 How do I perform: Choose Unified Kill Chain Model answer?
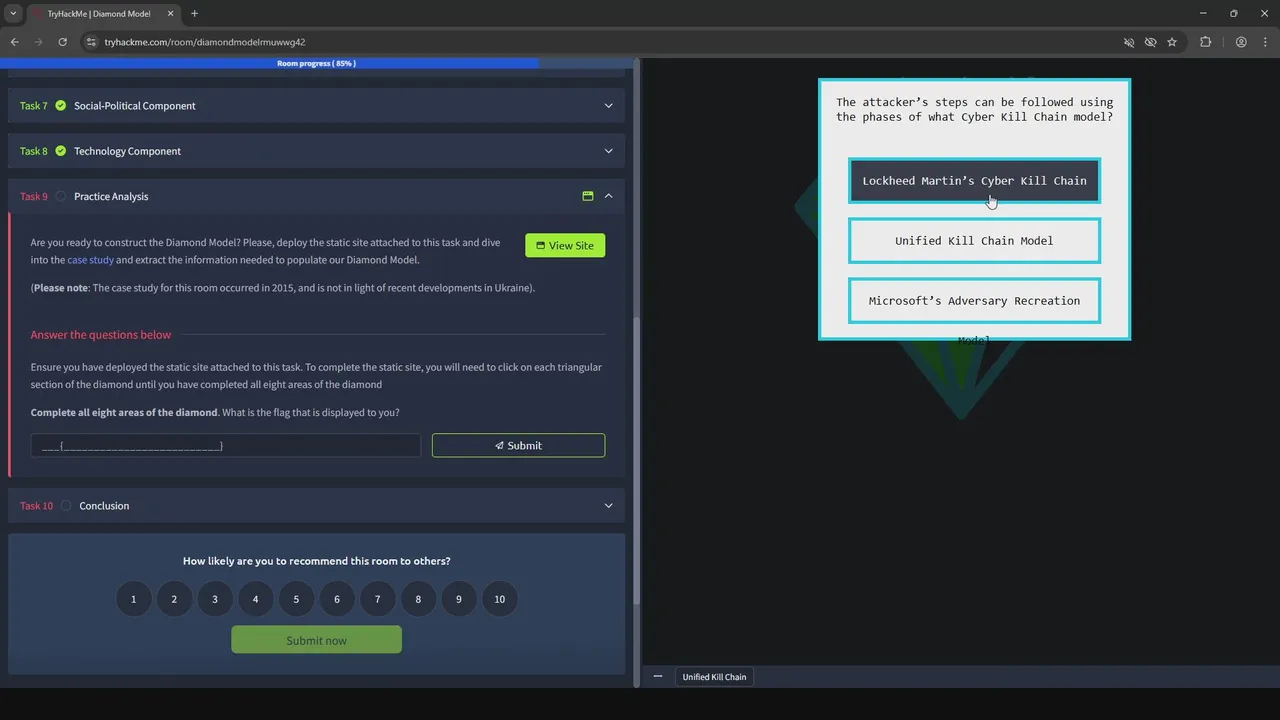(974, 241)
